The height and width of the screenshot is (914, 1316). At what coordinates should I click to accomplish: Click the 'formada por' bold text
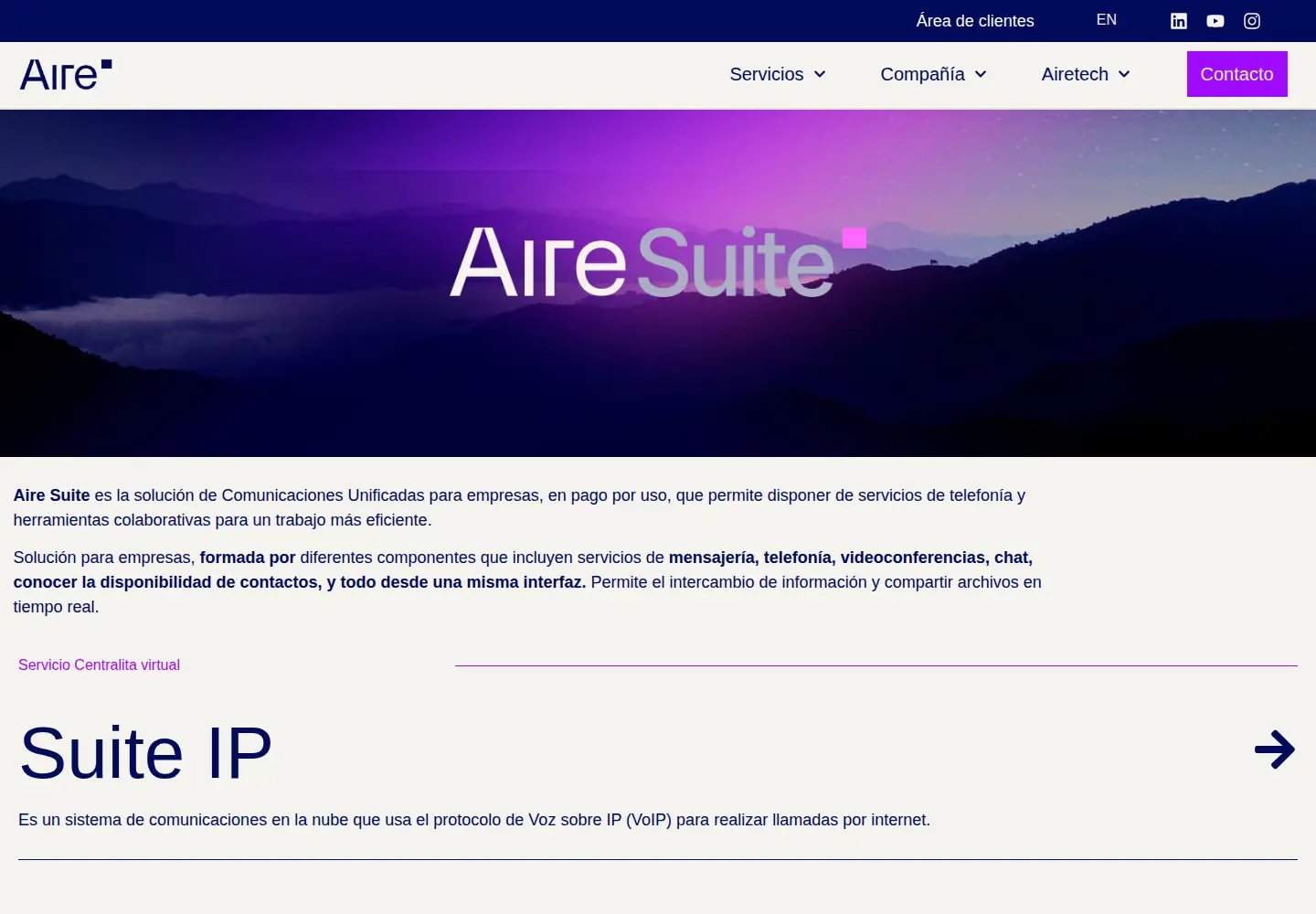(x=248, y=558)
